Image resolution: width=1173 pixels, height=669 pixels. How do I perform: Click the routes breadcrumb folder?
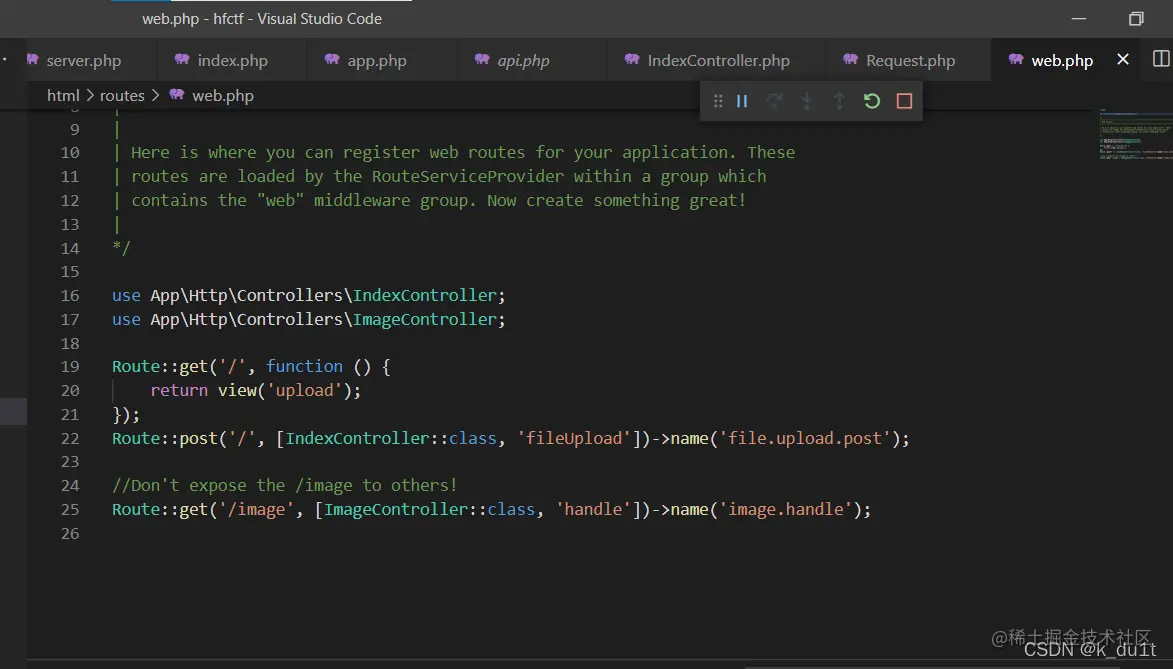(122, 96)
